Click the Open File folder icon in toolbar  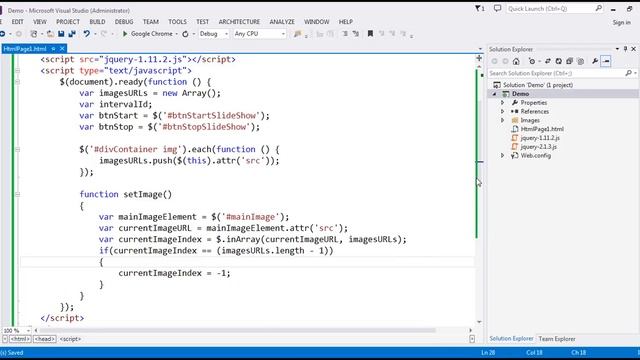(x=50, y=34)
